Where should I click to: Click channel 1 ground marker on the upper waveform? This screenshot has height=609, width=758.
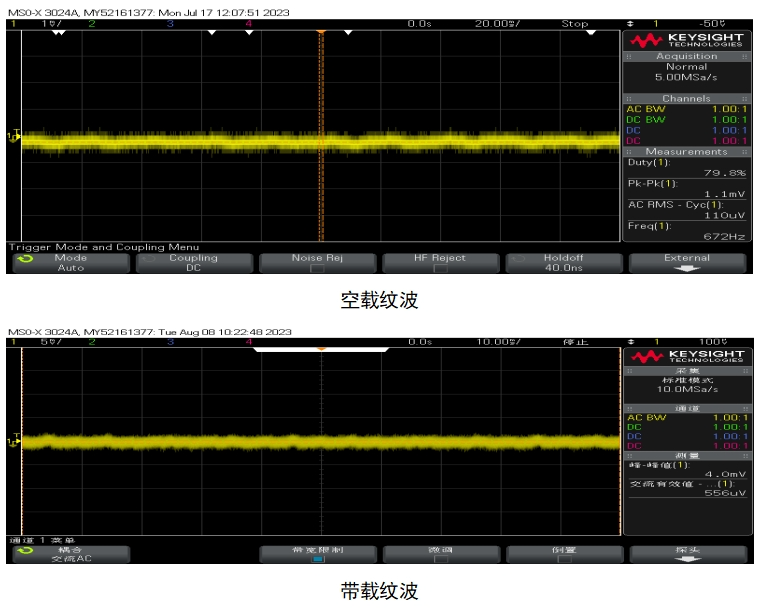(x=13, y=137)
